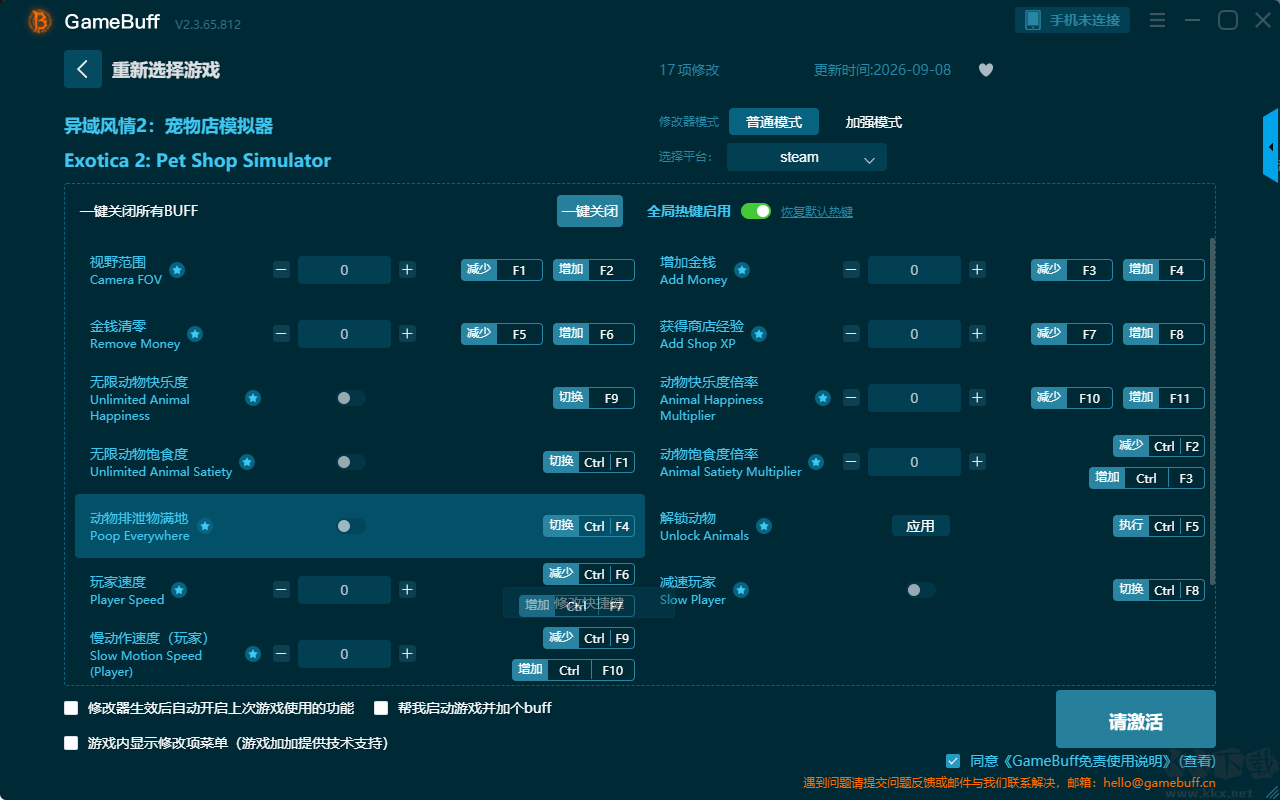Click Camera FOV value input field

coord(344,270)
